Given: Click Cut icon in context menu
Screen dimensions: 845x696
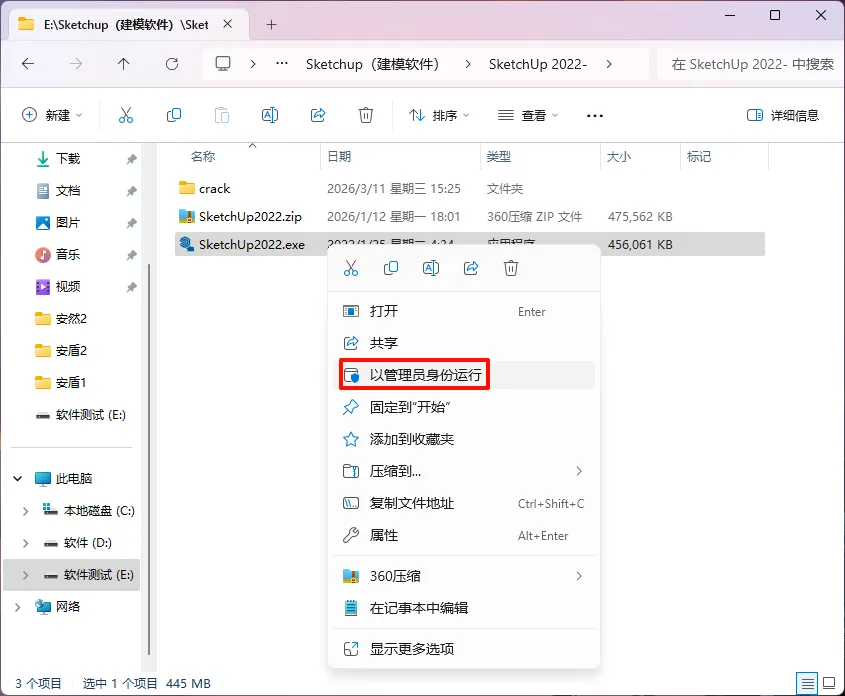Looking at the screenshot, I should (x=351, y=268).
